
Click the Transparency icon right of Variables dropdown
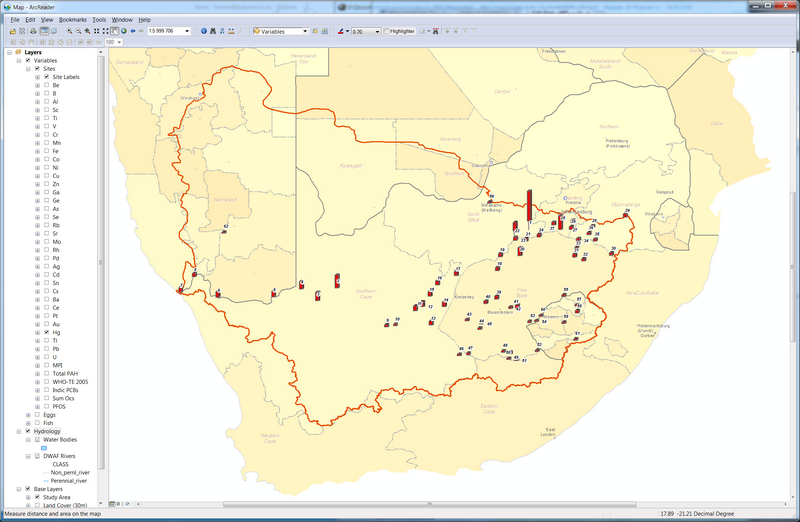pyautogui.click(x=324, y=31)
